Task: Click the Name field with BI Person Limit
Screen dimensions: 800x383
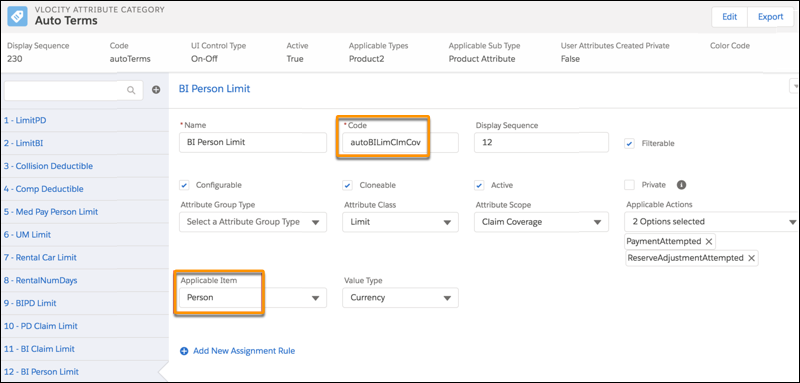Action: 253,142
